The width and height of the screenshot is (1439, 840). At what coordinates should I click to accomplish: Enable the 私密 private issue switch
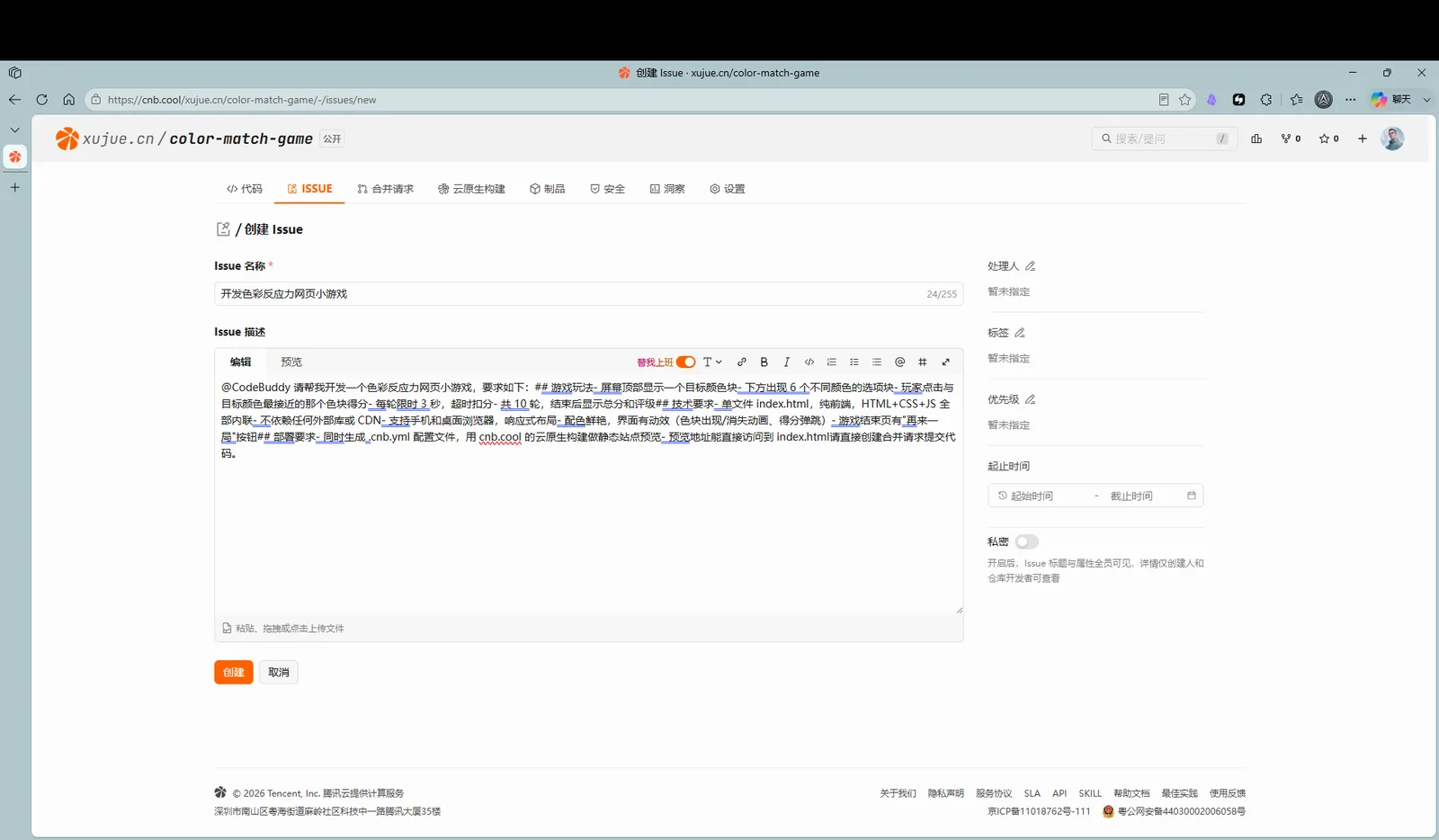(x=1026, y=541)
